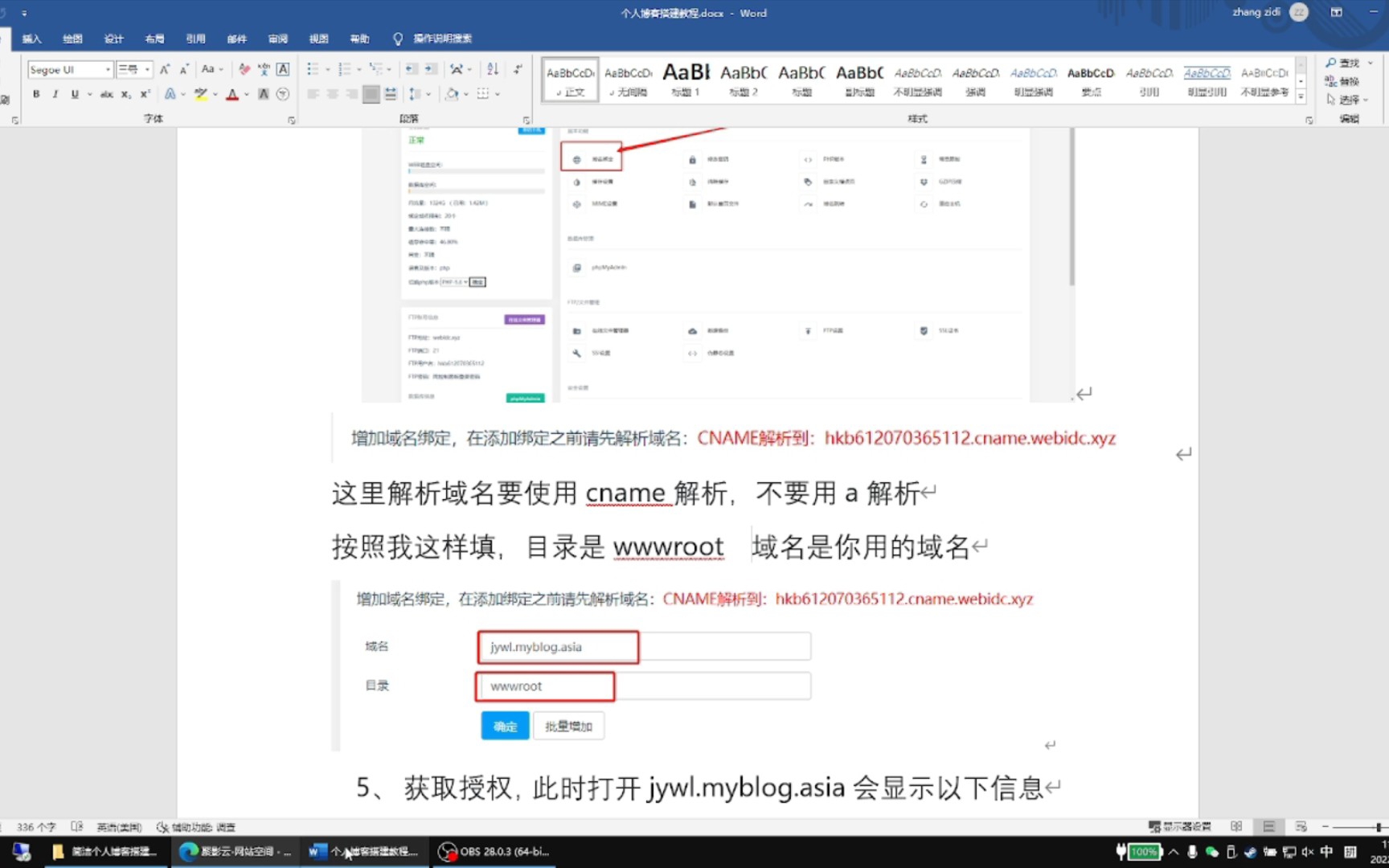Open text highlight color dropdown arrow
The image size is (1389, 868).
coord(215,94)
